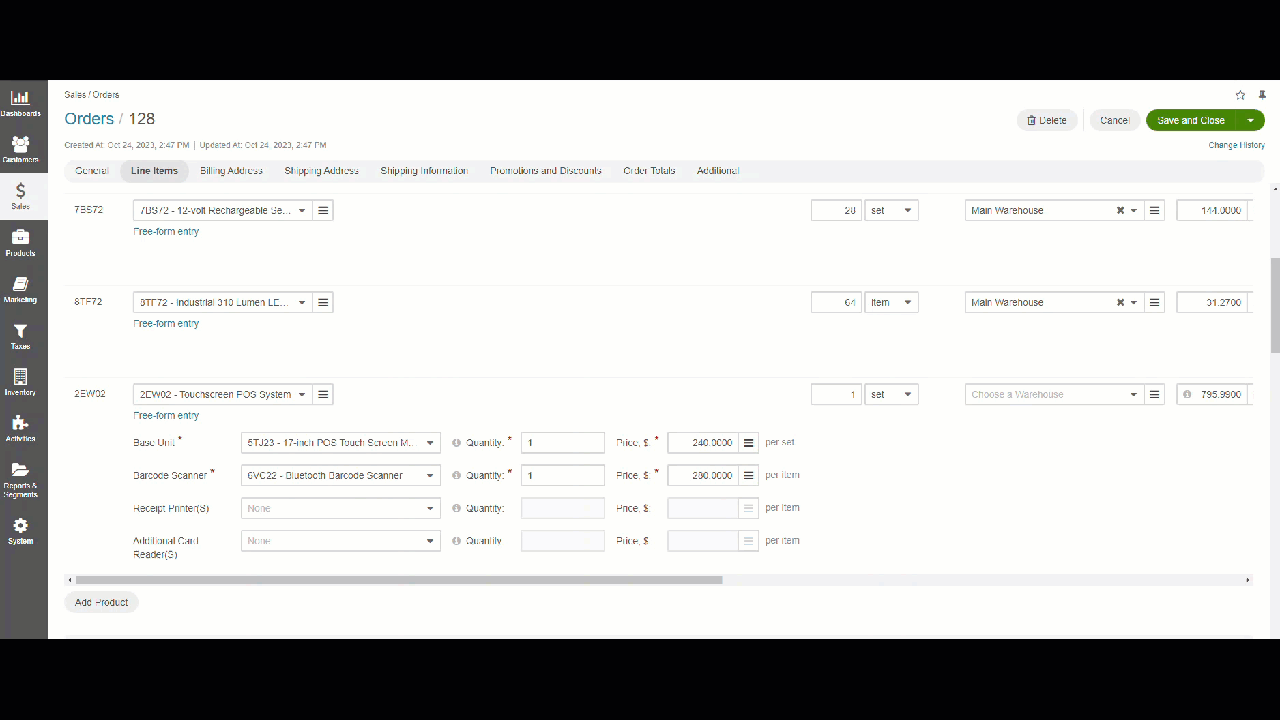Open the list icon beside the 8TF72 warehouse

1155,302
